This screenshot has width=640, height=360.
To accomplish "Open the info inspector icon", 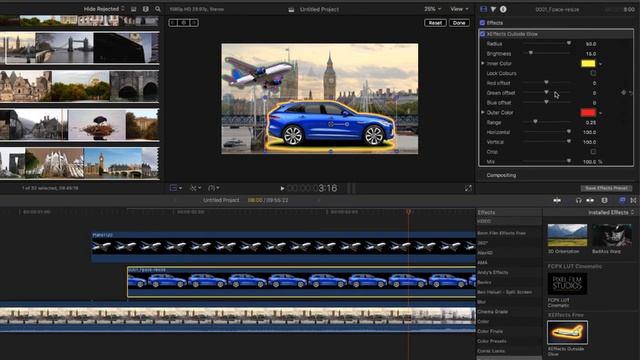I will pyautogui.click(x=503, y=9).
